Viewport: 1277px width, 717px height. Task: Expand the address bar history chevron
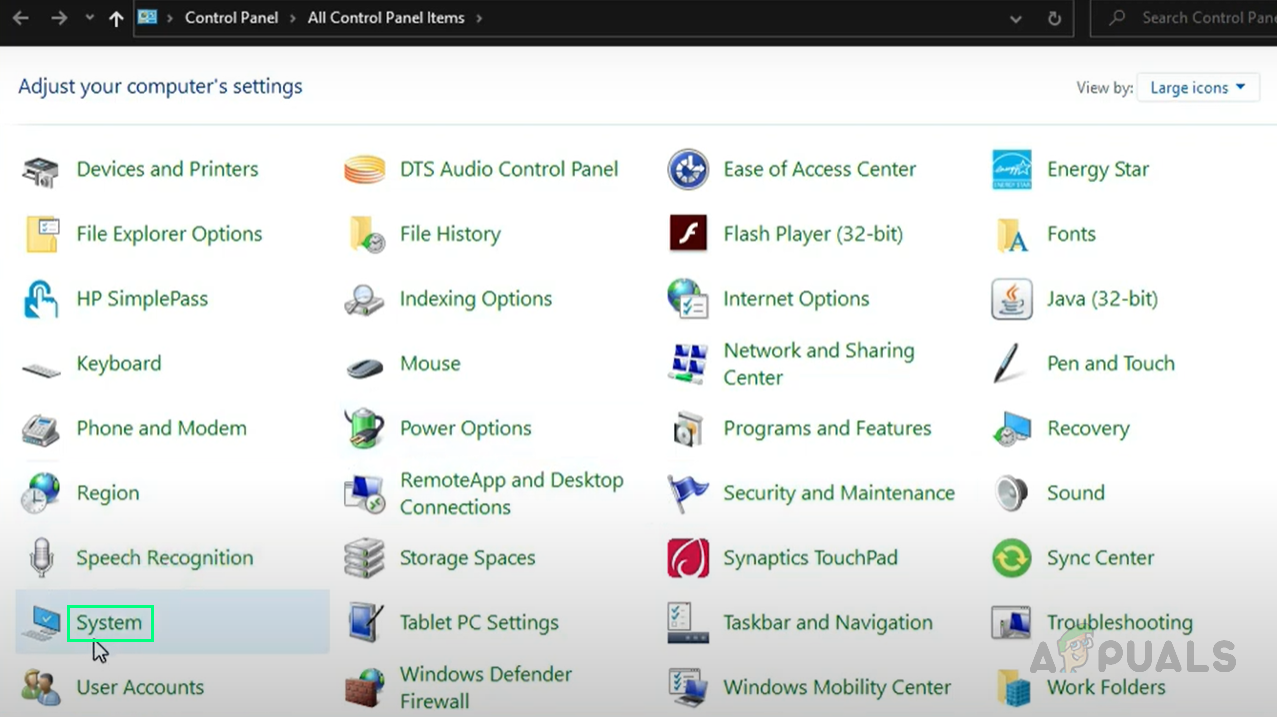1017,18
